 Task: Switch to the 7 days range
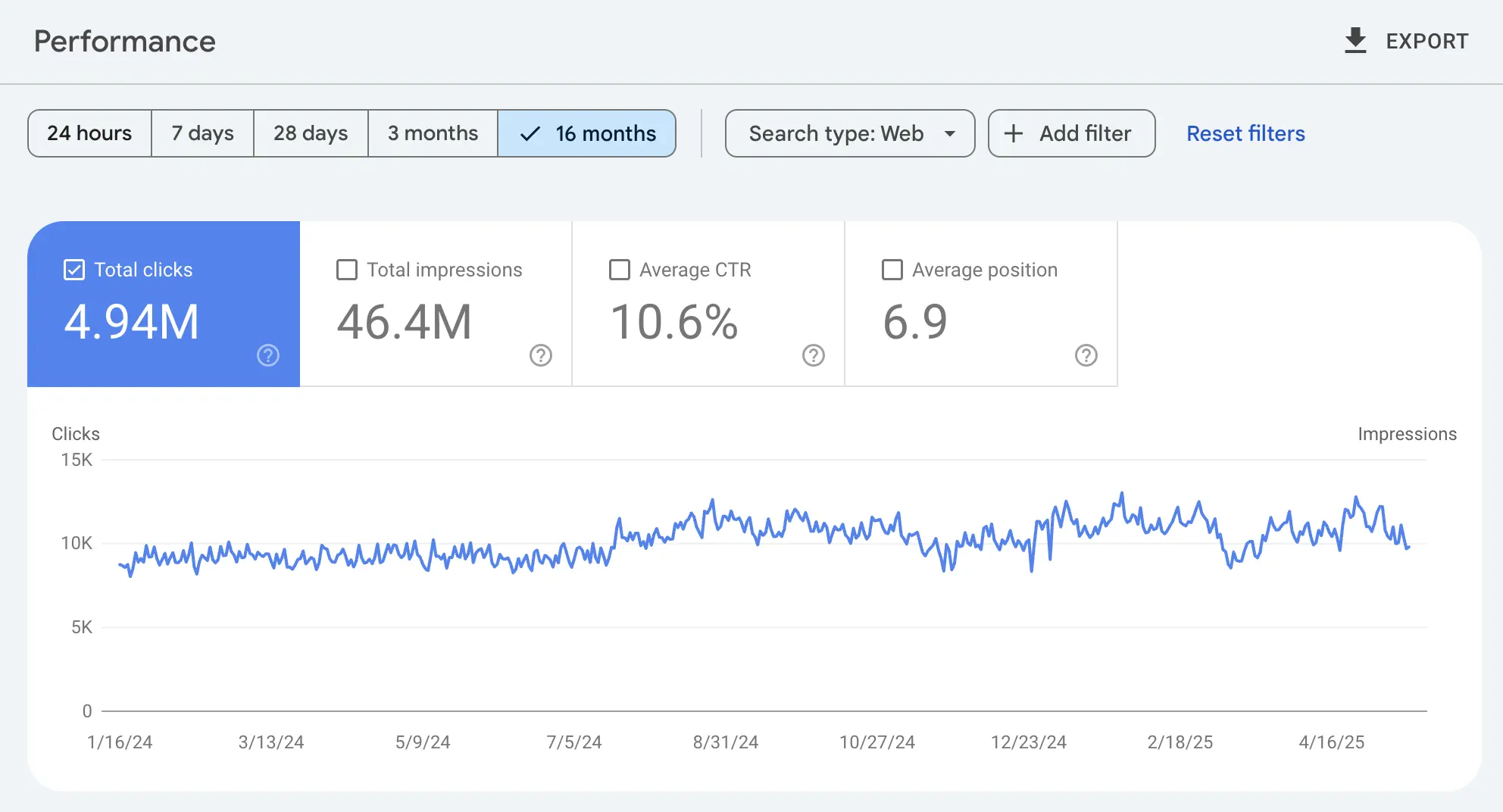[202, 133]
